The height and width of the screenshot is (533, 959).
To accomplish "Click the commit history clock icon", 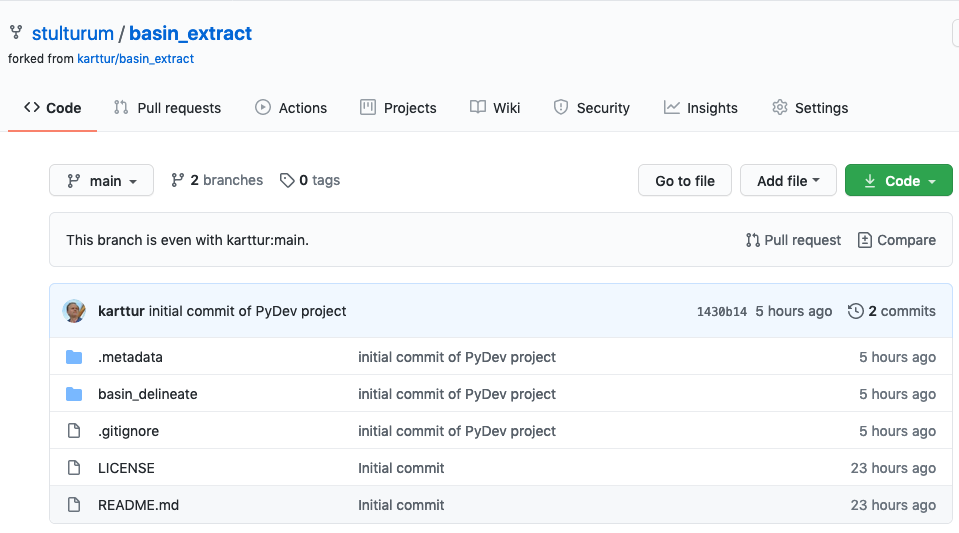I will click(855, 311).
